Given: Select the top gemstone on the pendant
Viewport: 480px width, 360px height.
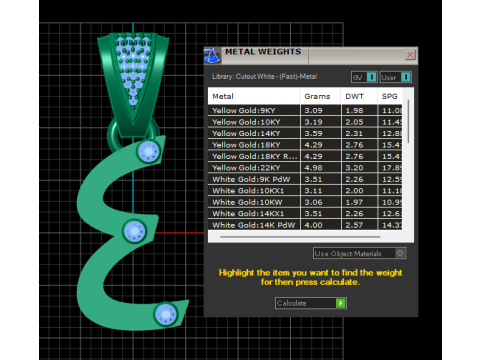Looking at the screenshot, I should 149,151.
